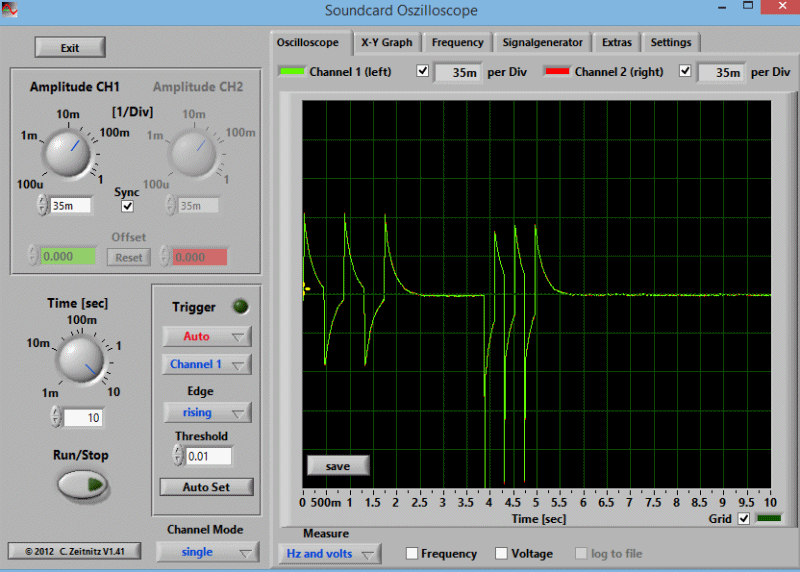The width and height of the screenshot is (800, 572).
Task: Turn the Time [sec] knob
Action: [x=81, y=359]
